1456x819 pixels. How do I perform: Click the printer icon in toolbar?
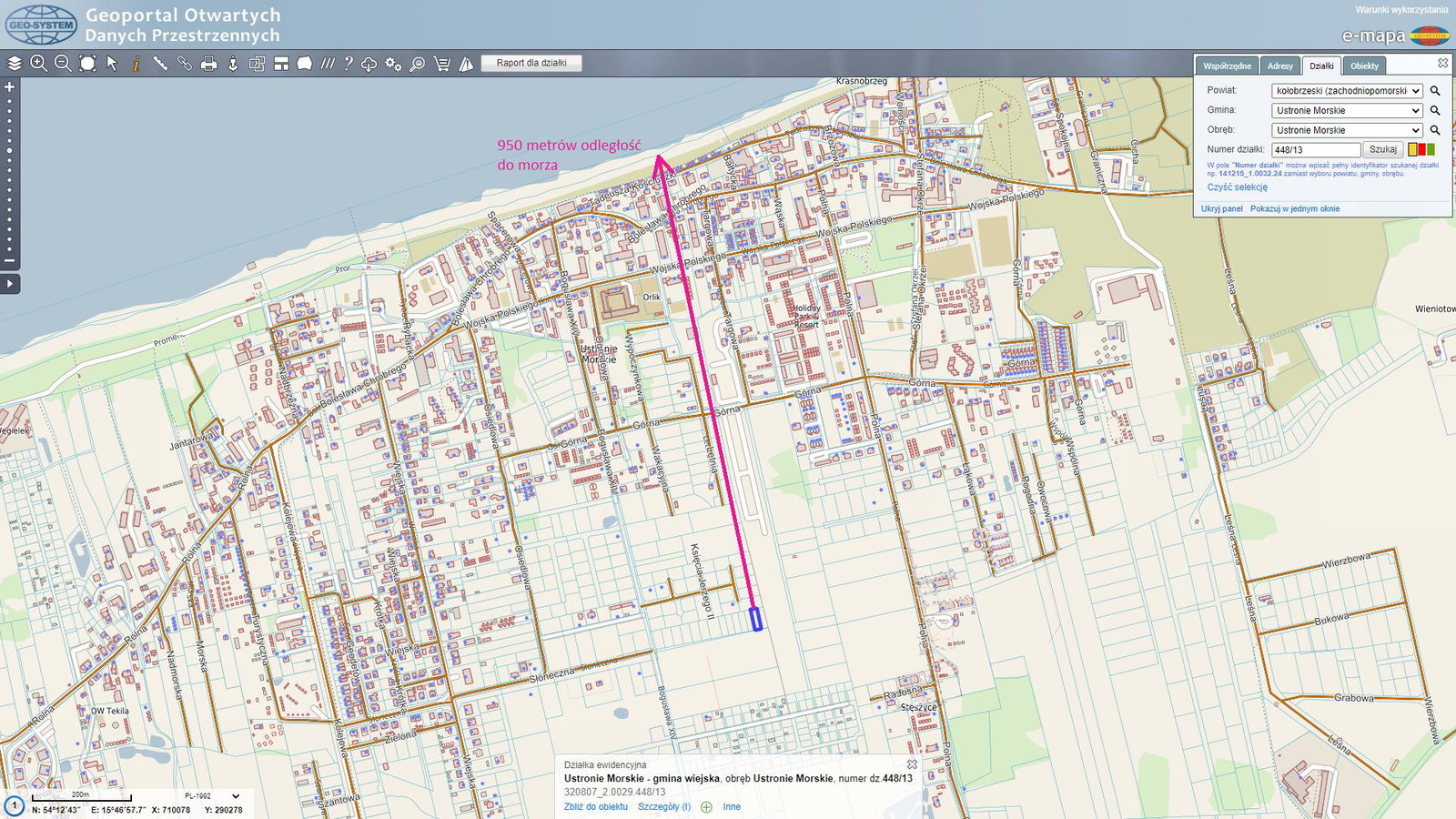(209, 64)
